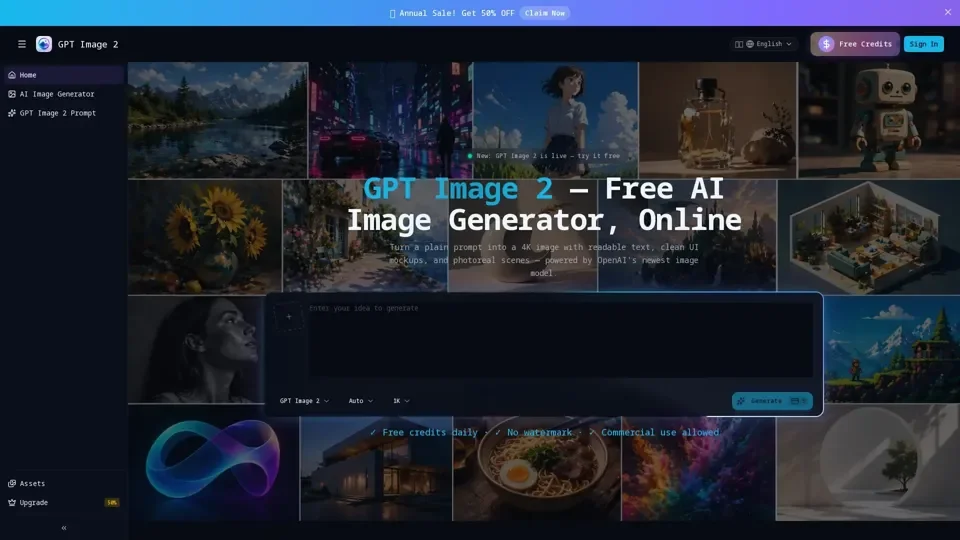Click the 'No watermark' text

tap(539, 432)
